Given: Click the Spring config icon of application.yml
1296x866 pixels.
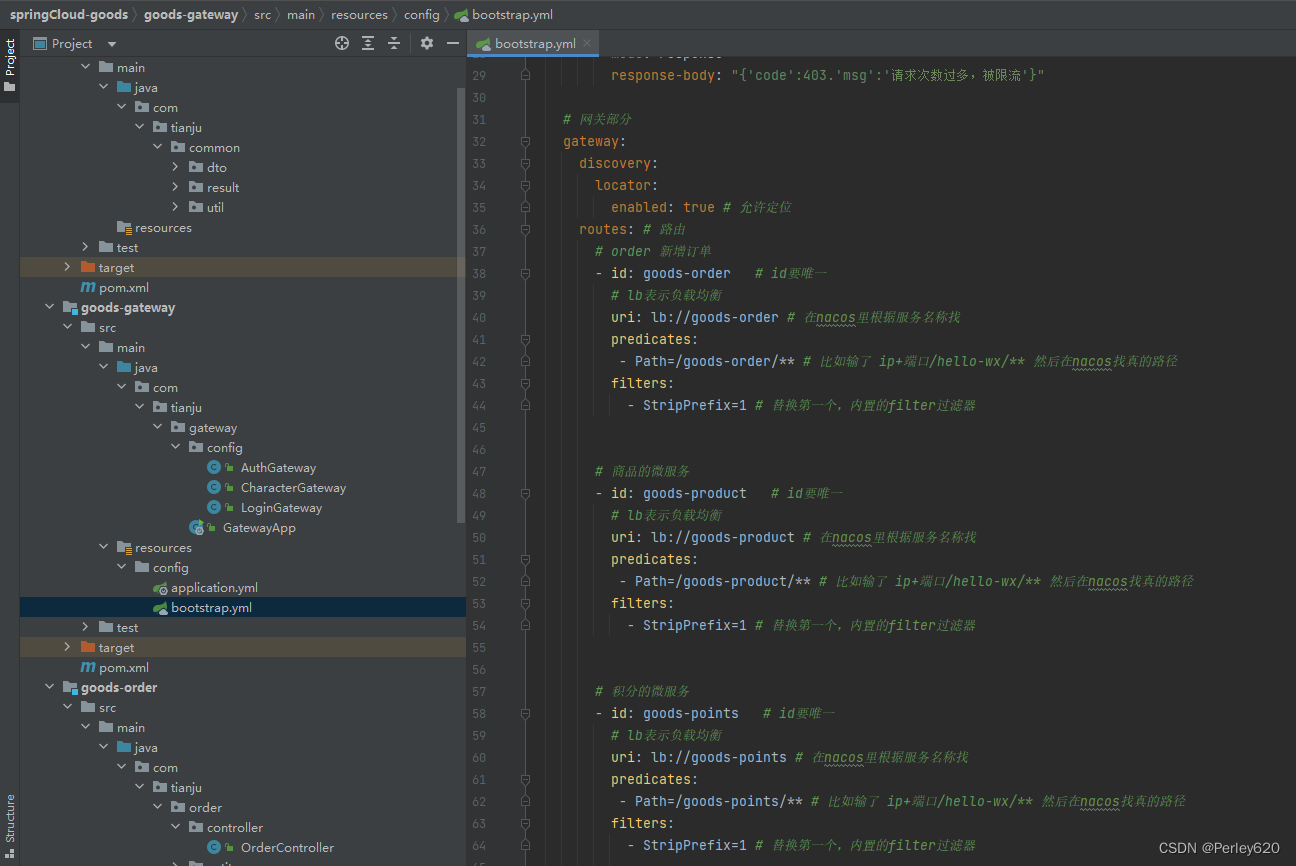Looking at the screenshot, I should tap(160, 588).
